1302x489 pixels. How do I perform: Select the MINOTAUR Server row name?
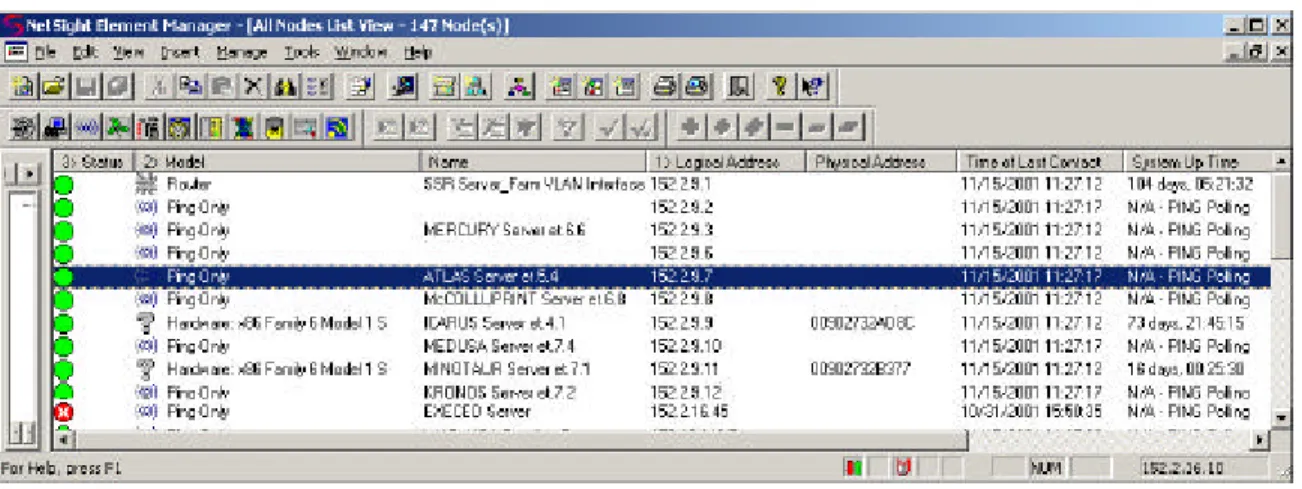tap(508, 369)
